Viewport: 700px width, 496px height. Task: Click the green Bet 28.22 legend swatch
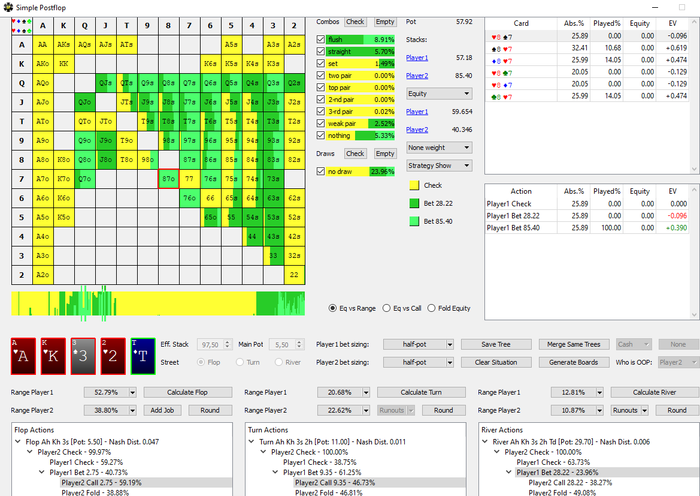point(414,203)
